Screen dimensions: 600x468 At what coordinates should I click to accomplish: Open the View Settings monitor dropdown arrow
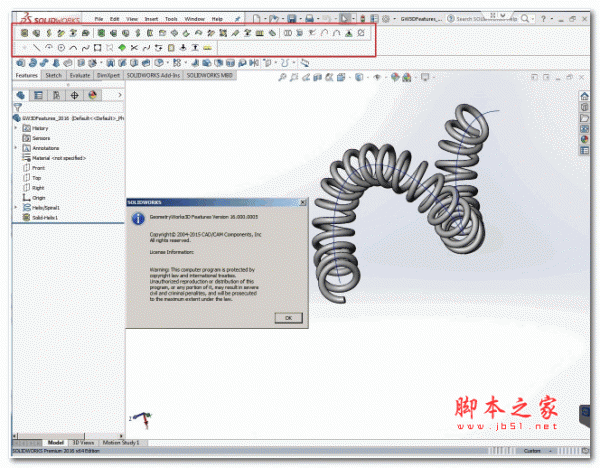[434, 77]
